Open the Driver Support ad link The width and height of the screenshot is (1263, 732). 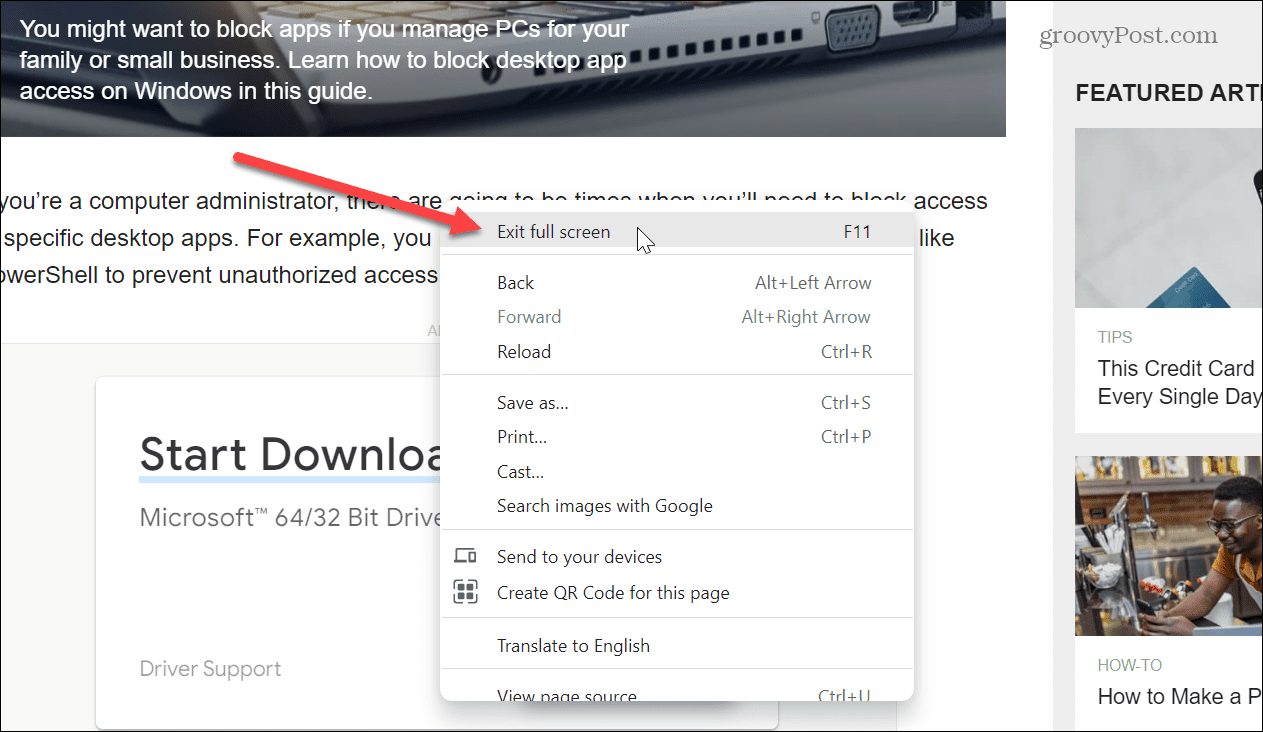tap(210, 669)
